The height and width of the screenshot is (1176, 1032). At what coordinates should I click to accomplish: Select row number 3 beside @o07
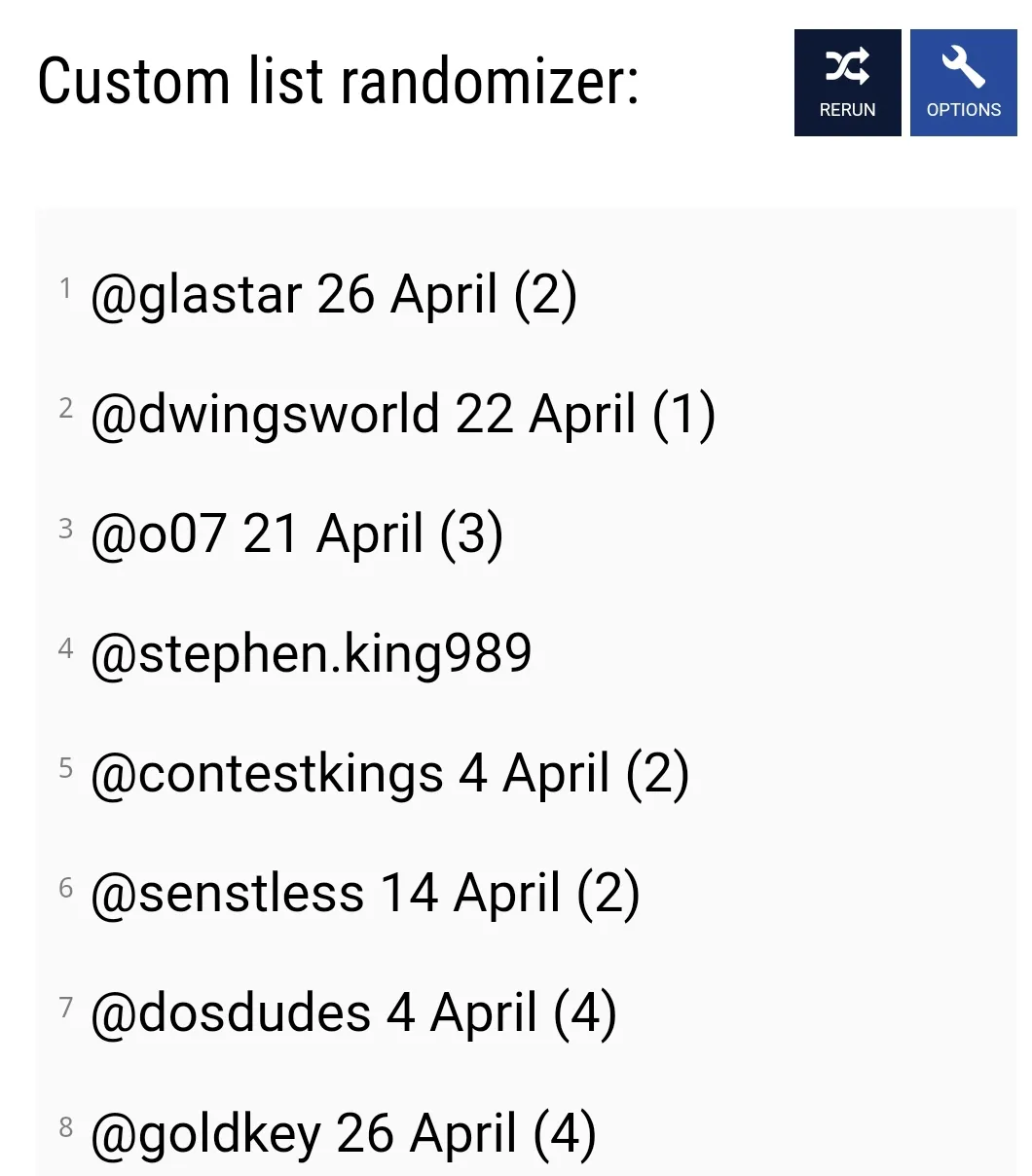65,528
